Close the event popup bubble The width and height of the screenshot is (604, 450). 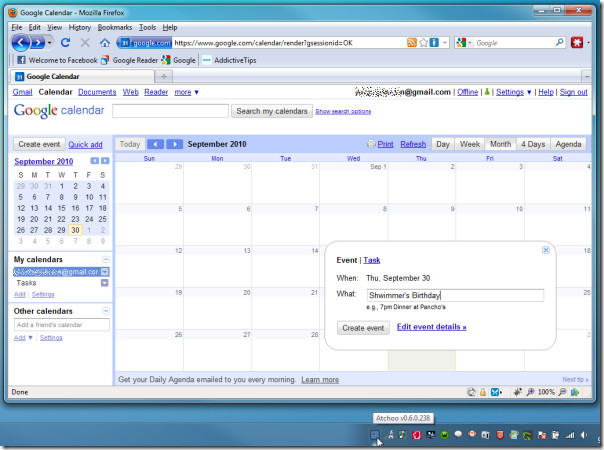pyautogui.click(x=546, y=250)
